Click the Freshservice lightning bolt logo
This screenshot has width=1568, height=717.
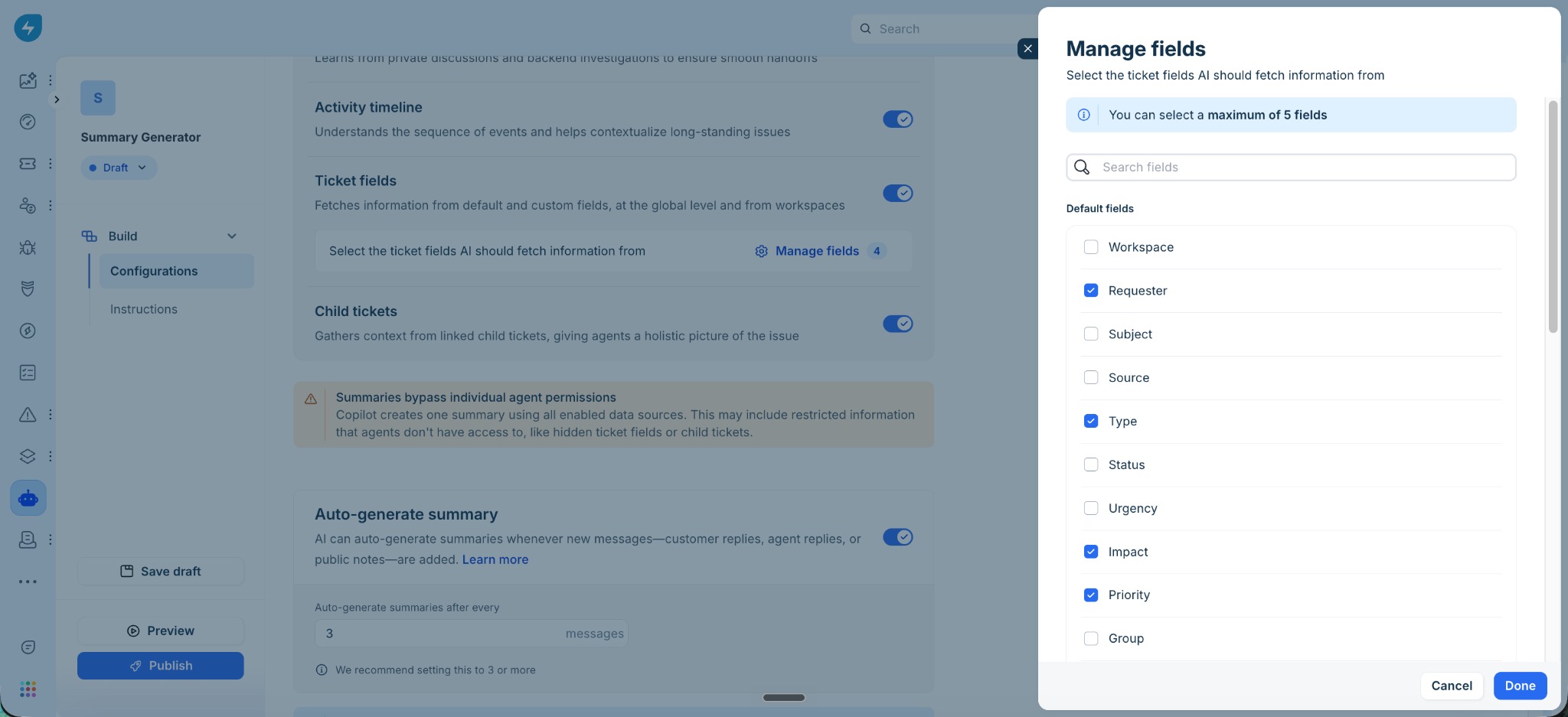pyautogui.click(x=28, y=28)
